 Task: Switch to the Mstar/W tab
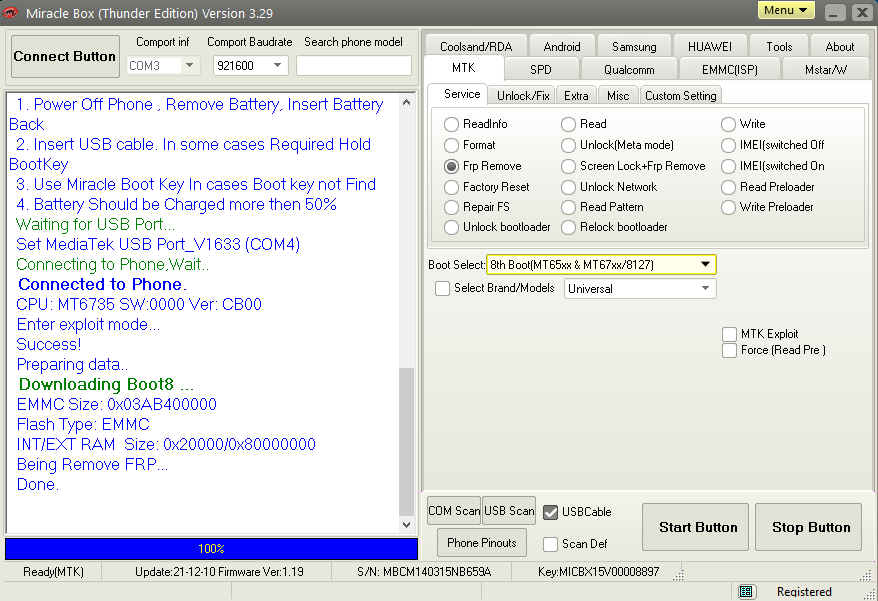[826, 70]
